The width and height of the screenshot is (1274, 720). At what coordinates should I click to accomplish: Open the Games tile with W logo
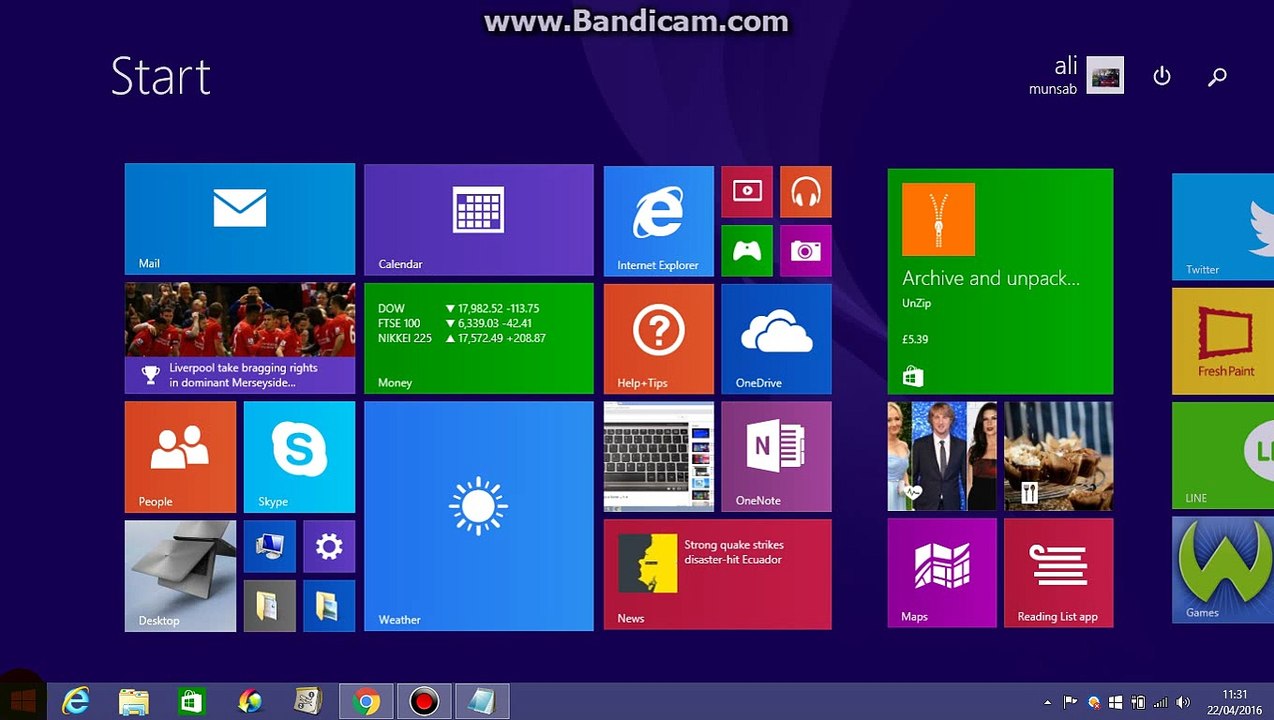(1223, 570)
